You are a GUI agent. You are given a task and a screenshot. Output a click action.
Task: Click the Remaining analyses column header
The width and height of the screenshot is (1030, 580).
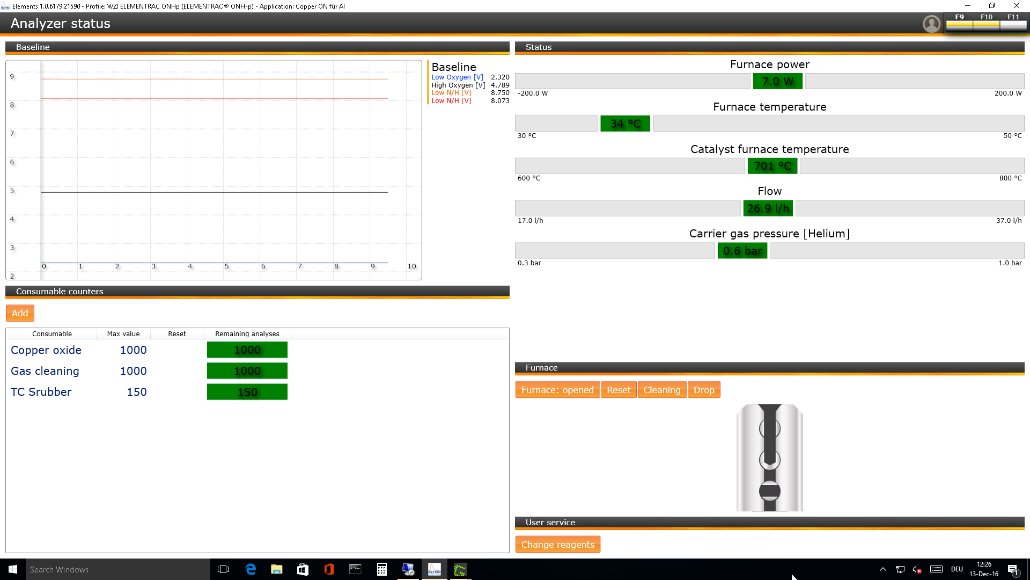[x=247, y=333]
